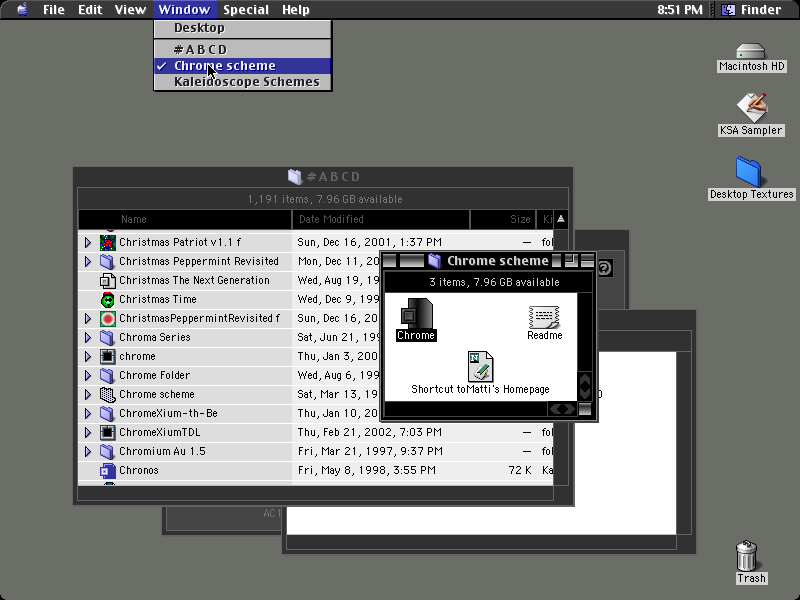
Task: Expand the Chroma Series folder triangle
Action: 88,337
